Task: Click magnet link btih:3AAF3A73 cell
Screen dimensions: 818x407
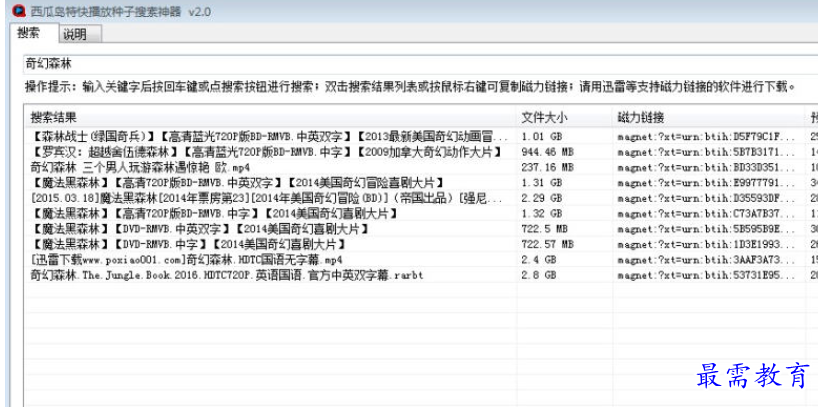Action: point(707,260)
